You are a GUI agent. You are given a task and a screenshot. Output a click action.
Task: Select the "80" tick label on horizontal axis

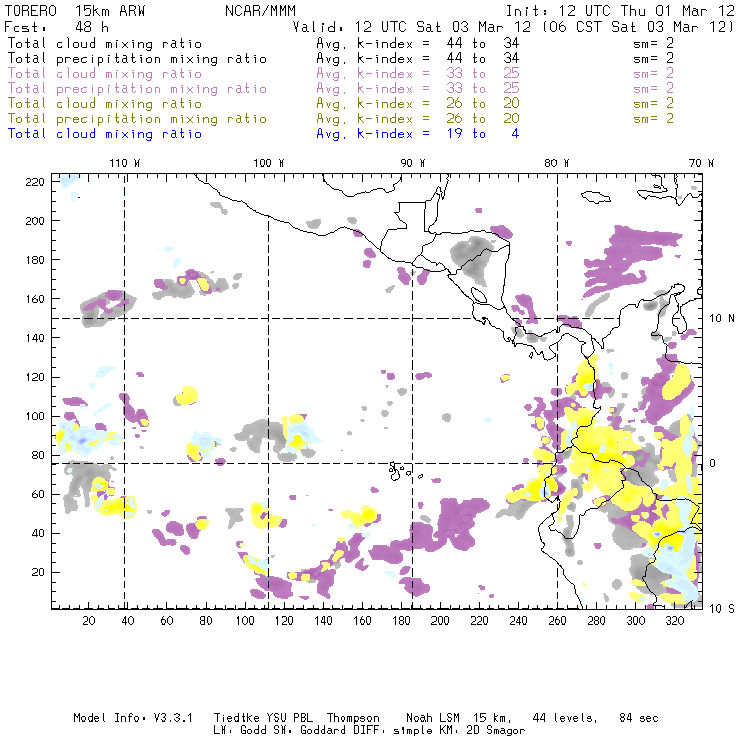point(206,621)
